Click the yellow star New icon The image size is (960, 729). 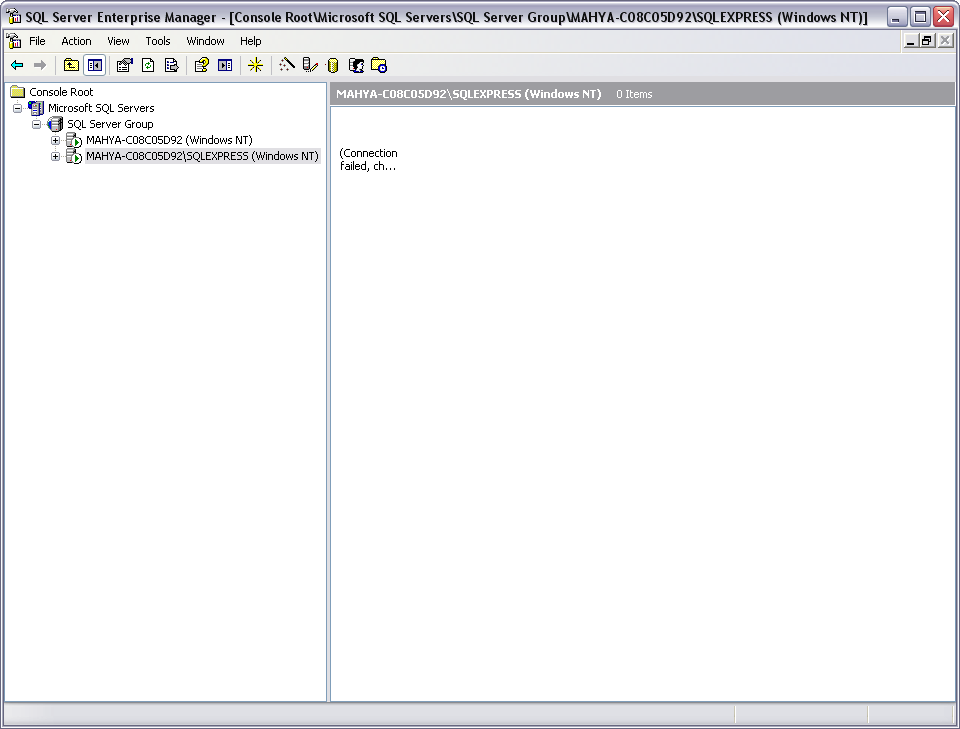255,65
